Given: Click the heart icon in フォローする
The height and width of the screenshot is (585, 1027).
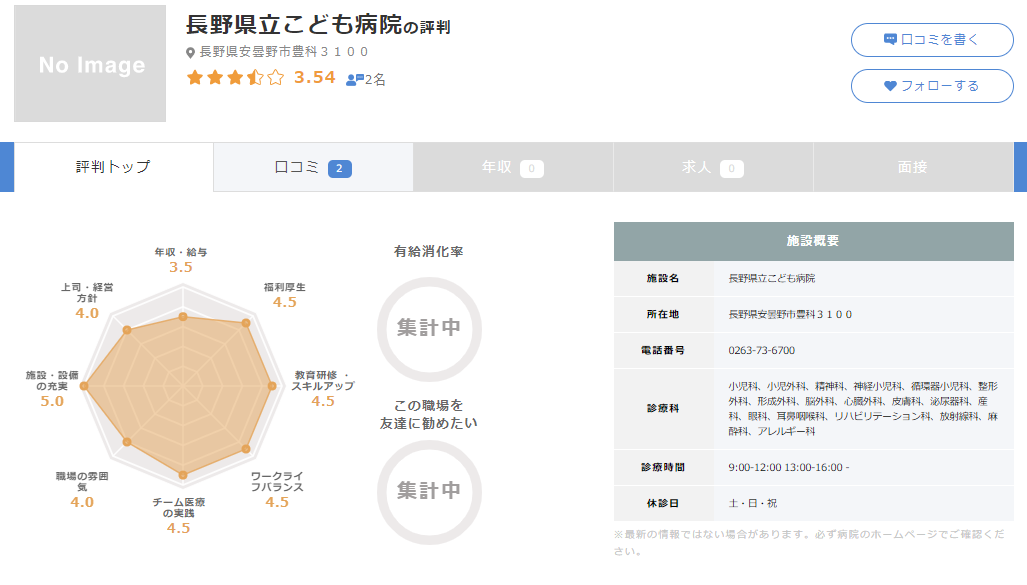Looking at the screenshot, I should click(890, 86).
